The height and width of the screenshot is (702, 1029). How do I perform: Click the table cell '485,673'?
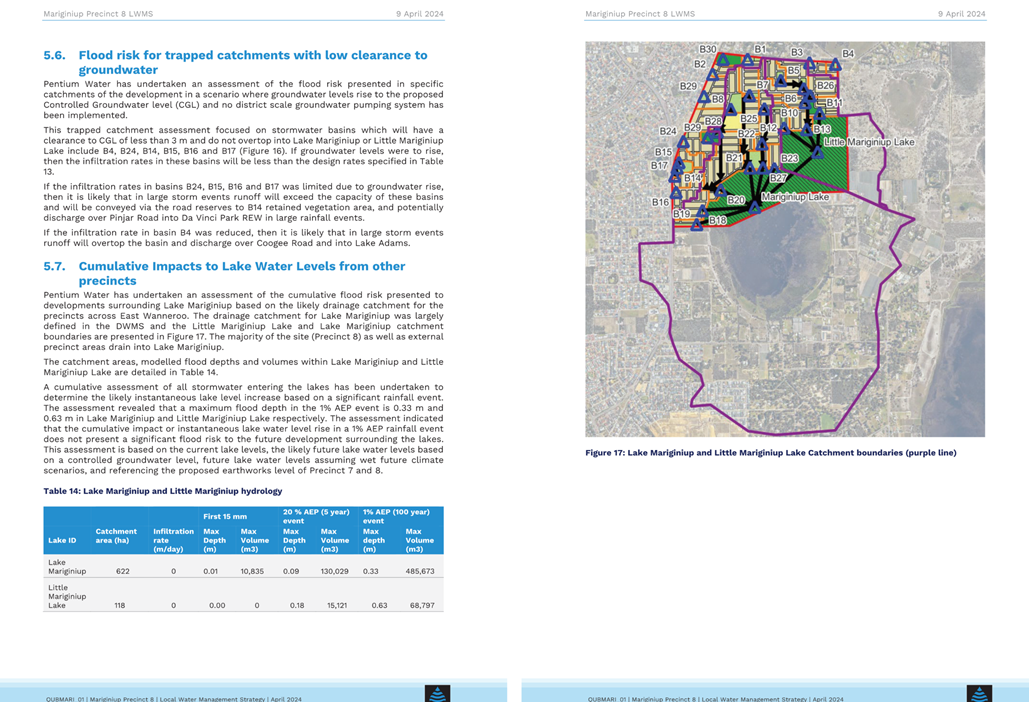point(420,571)
